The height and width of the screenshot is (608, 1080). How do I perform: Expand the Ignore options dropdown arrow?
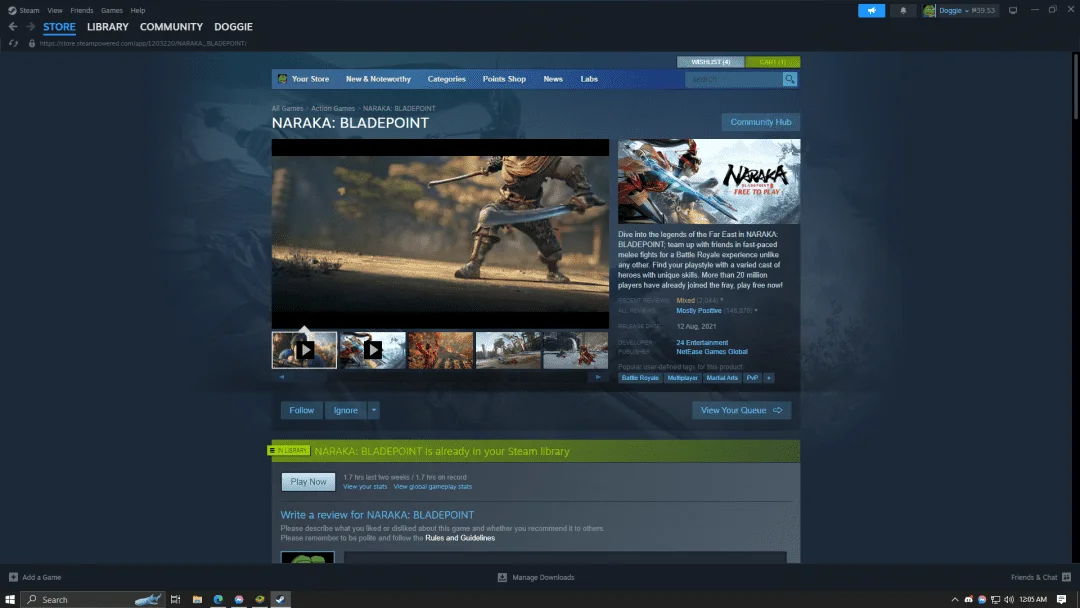coord(374,410)
